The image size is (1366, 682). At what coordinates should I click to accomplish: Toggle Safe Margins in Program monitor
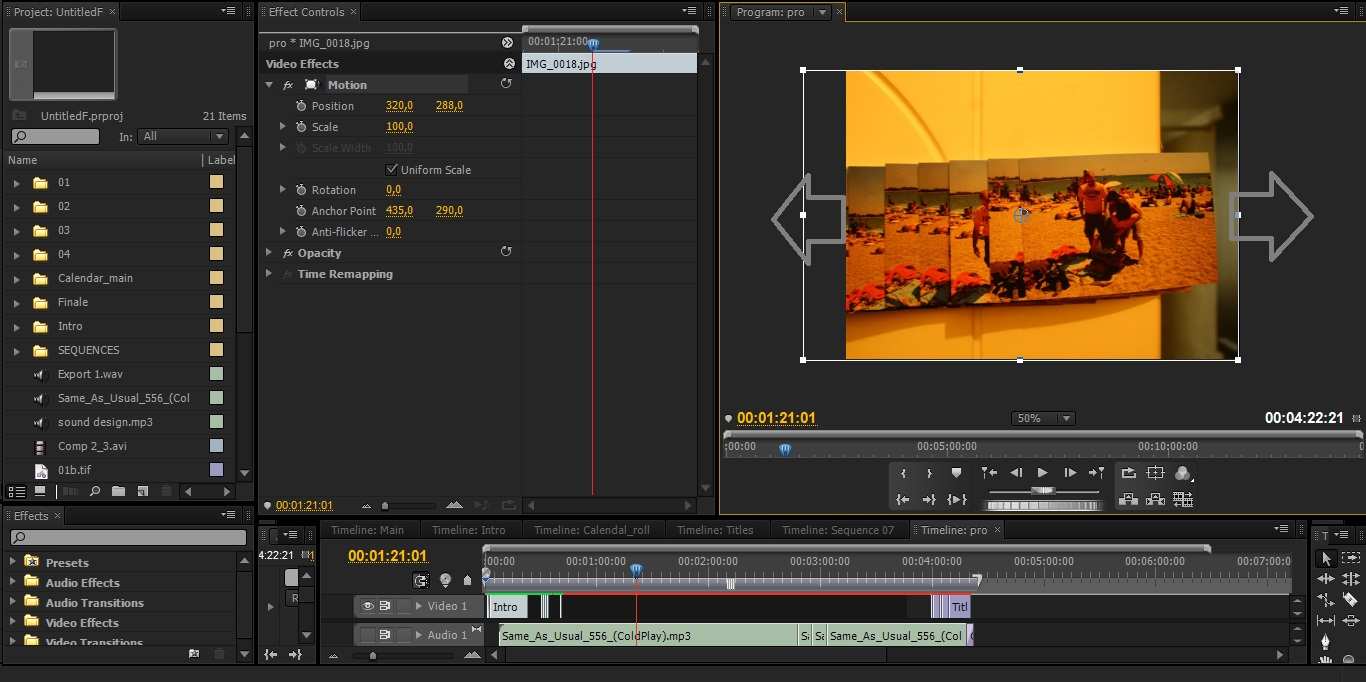click(x=1156, y=473)
